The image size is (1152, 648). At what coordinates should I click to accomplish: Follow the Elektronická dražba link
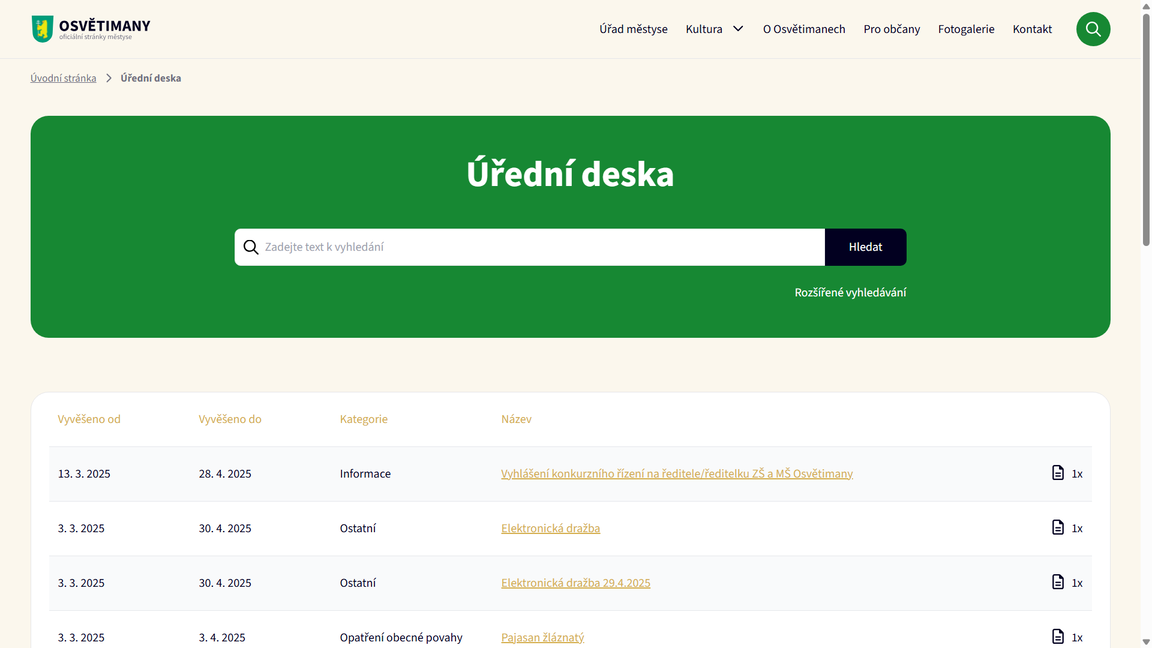pos(550,527)
